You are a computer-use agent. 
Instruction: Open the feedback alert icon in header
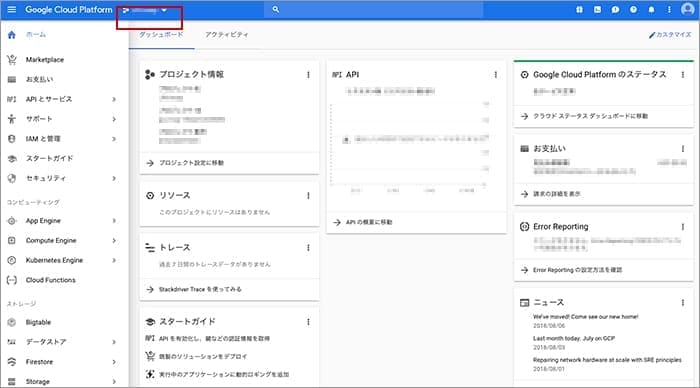point(615,9)
